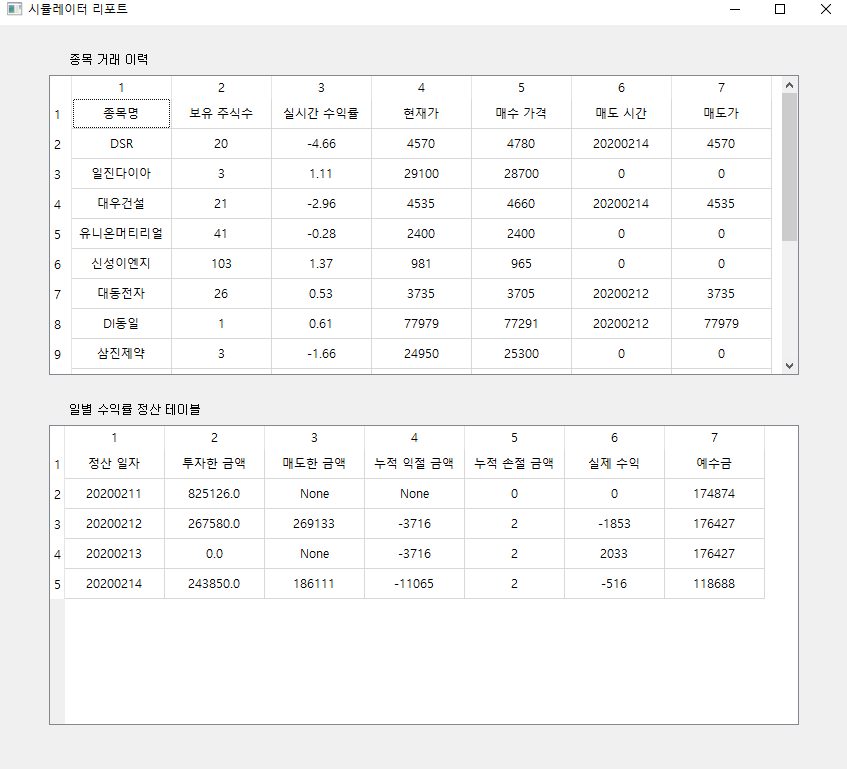Select the 267580.0 invested amount cell
The height and width of the screenshot is (769, 847).
(x=214, y=524)
